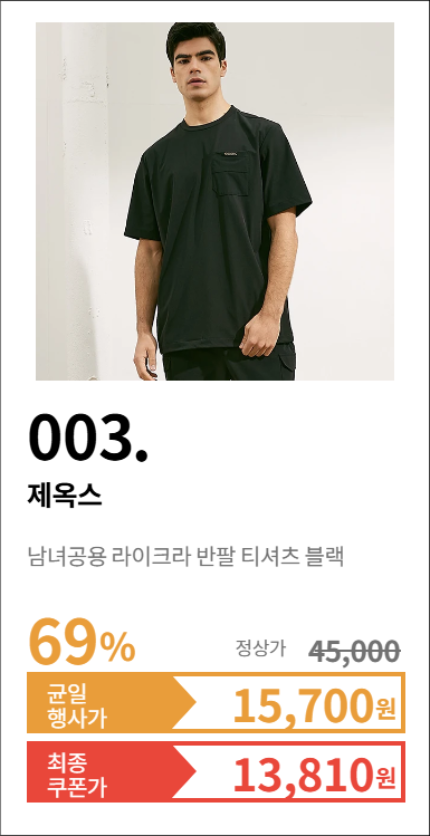Open the black t-shirt product photo
The height and width of the screenshot is (836, 430).
coord(215,201)
